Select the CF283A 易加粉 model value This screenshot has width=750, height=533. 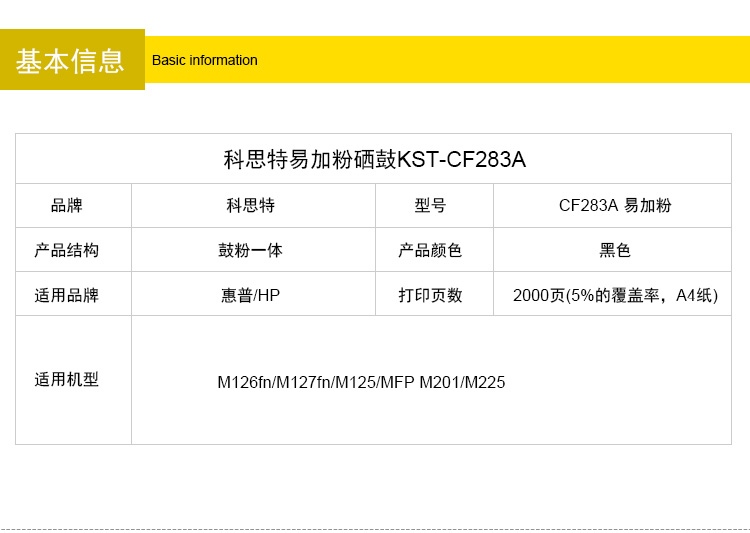(x=615, y=206)
